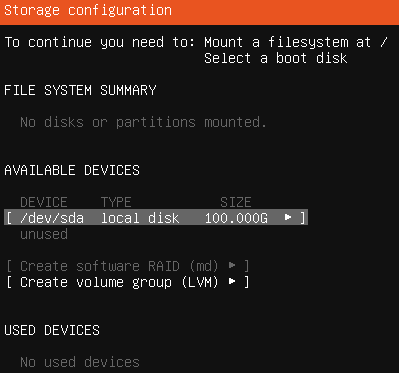This screenshot has width=399, height=373.
Task: Click the greyed Create software RAID (md) option
Action: click(128, 266)
